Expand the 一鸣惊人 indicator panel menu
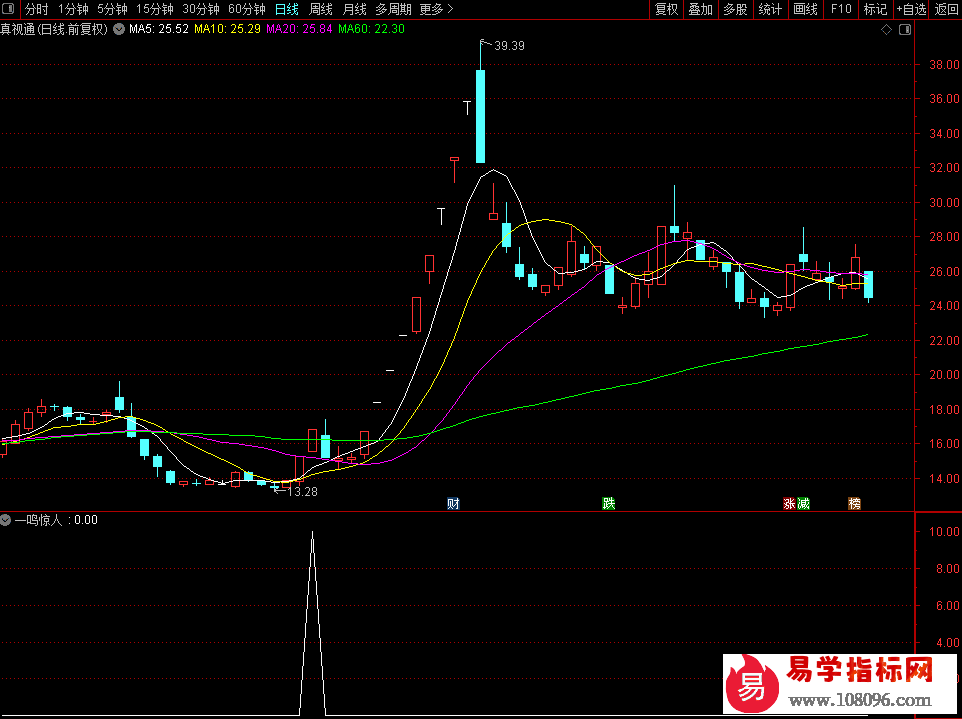Viewport: 962px width, 719px height. (7, 520)
